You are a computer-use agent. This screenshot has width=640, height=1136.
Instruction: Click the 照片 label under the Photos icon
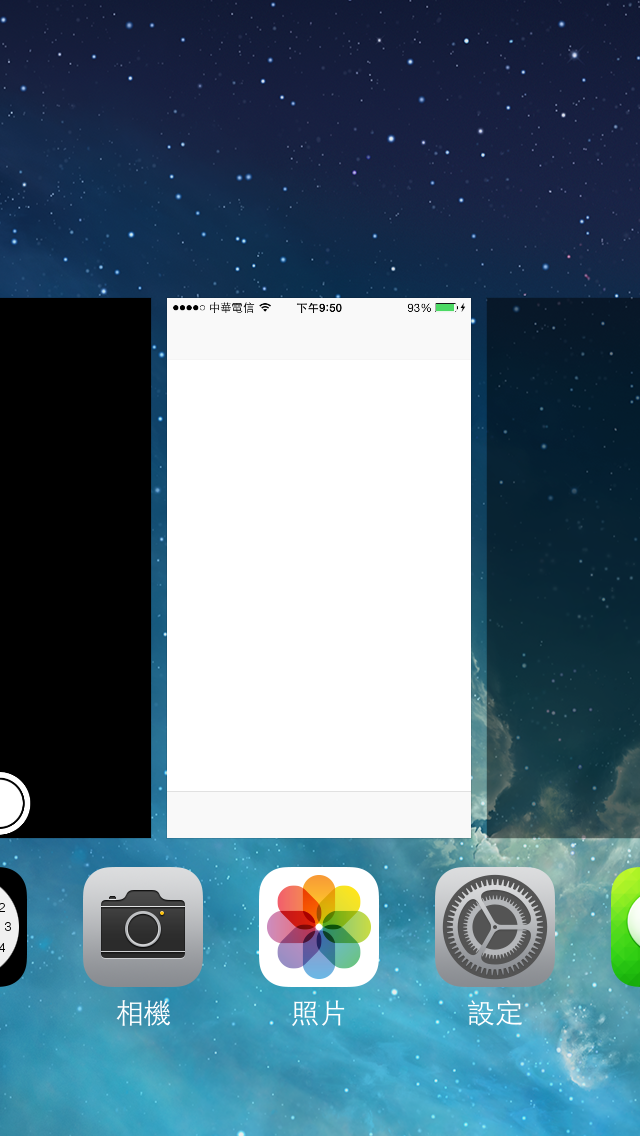coord(319,1014)
